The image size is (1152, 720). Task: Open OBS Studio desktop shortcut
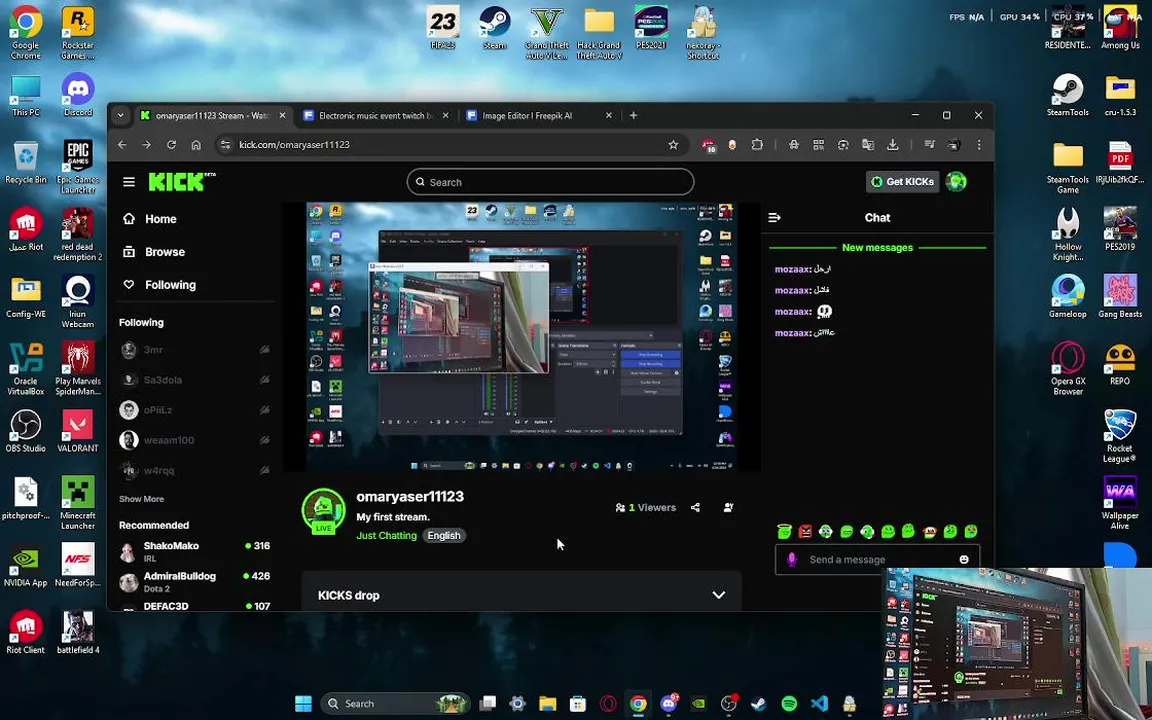point(26,431)
